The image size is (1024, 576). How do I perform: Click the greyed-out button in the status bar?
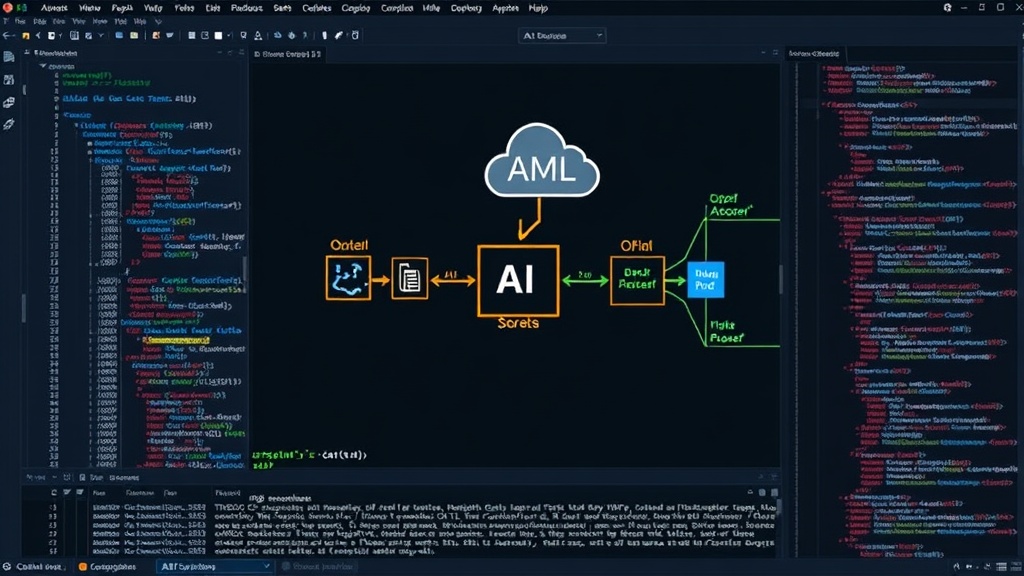(x=319, y=566)
